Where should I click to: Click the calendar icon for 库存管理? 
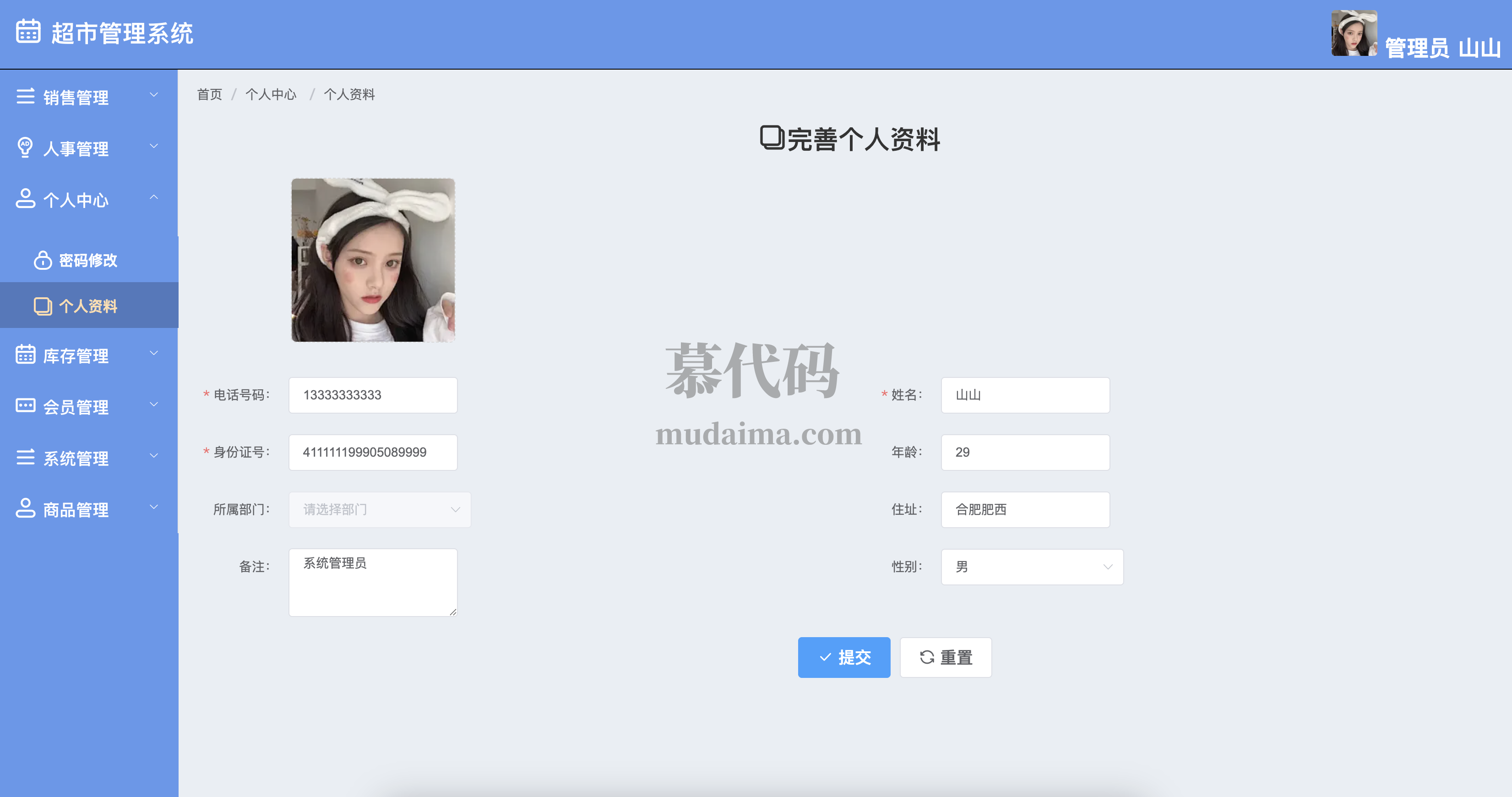25,354
